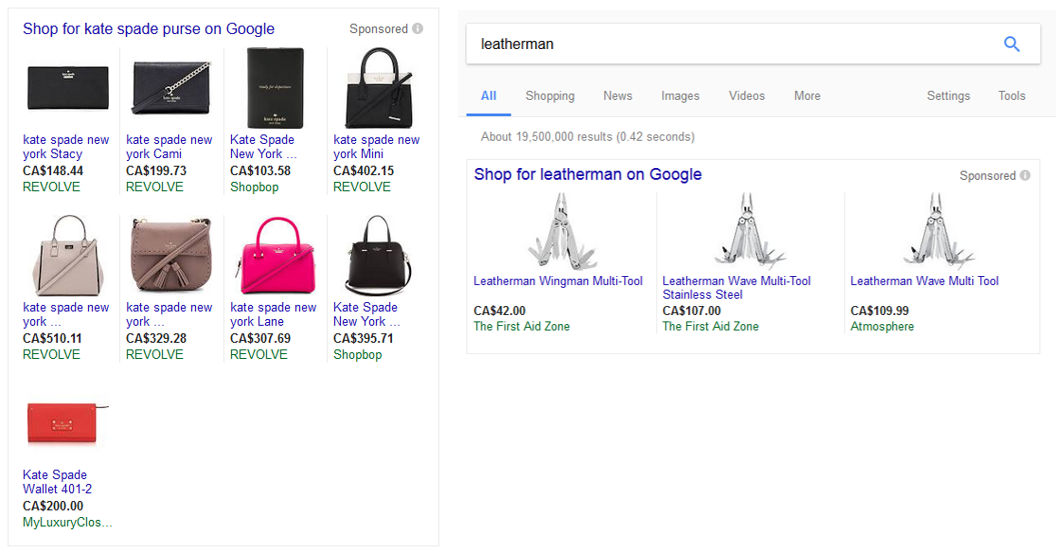Click the beige satchel product image
Screen dimensions: 1056x553
click(x=67, y=255)
